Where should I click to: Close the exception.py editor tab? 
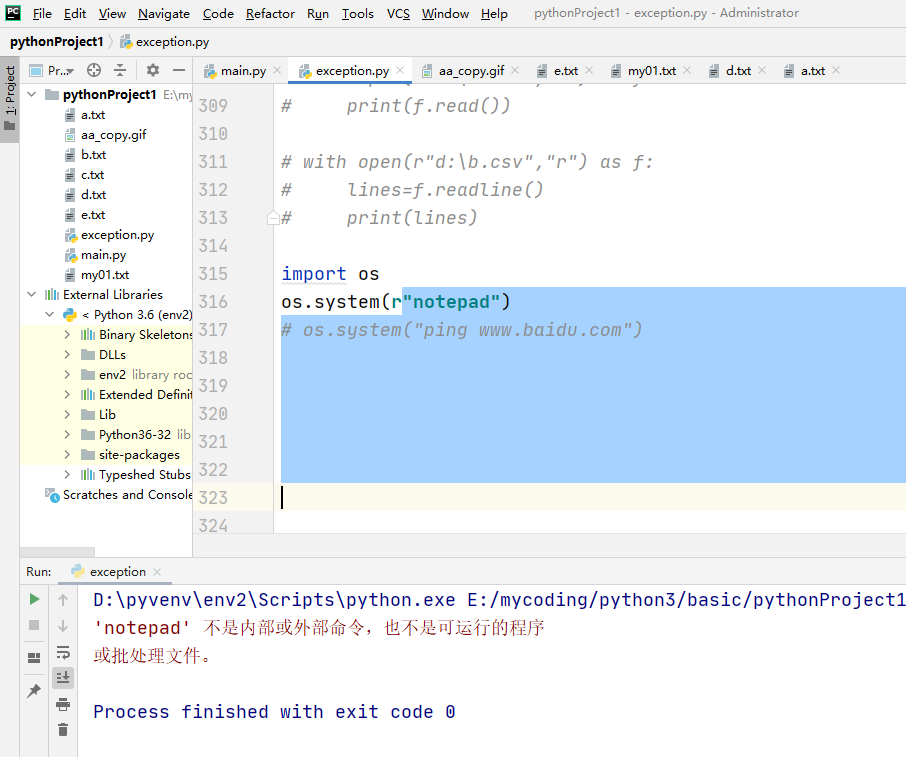point(400,70)
